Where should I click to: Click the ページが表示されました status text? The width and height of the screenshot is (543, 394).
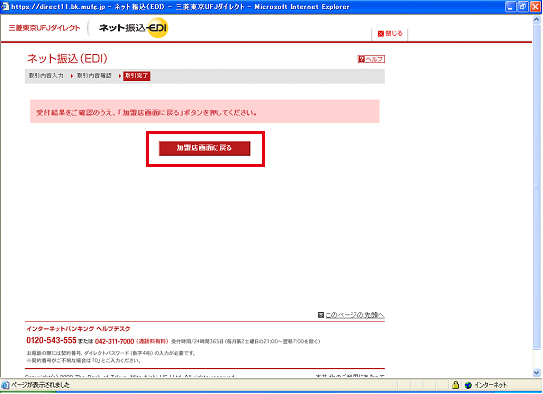pos(41,385)
